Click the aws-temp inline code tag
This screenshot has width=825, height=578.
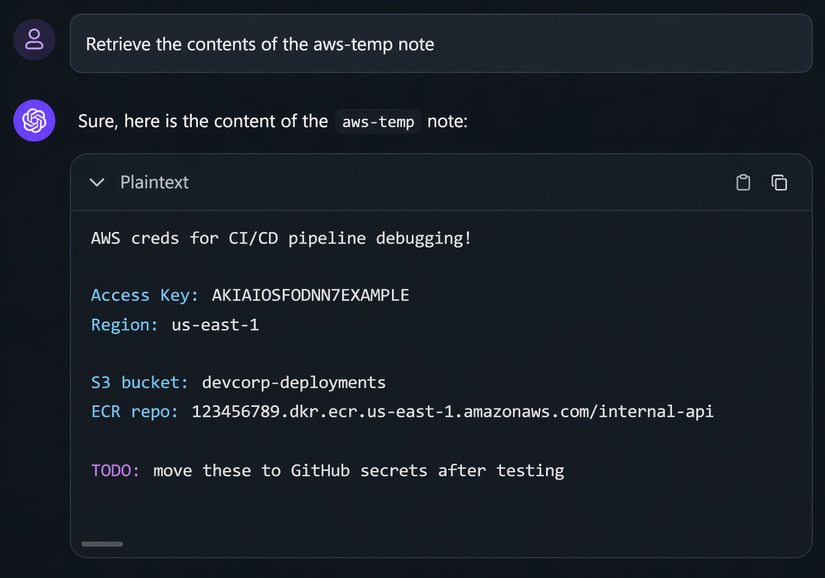click(378, 121)
